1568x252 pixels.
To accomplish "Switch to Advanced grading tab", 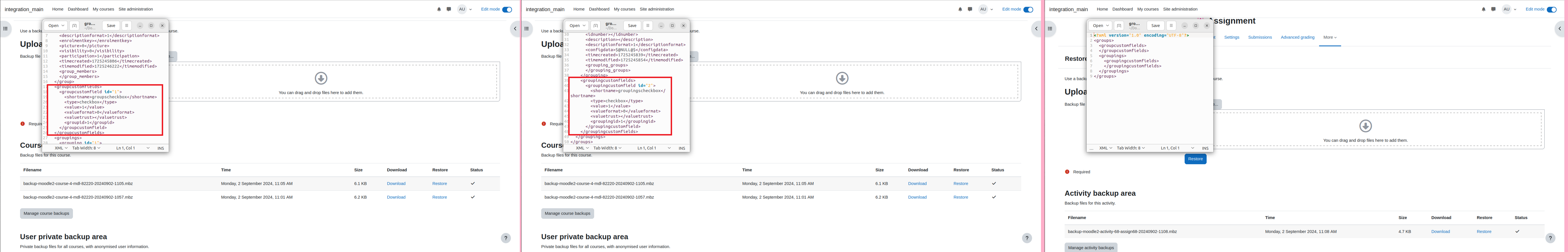I will tap(1298, 37).
